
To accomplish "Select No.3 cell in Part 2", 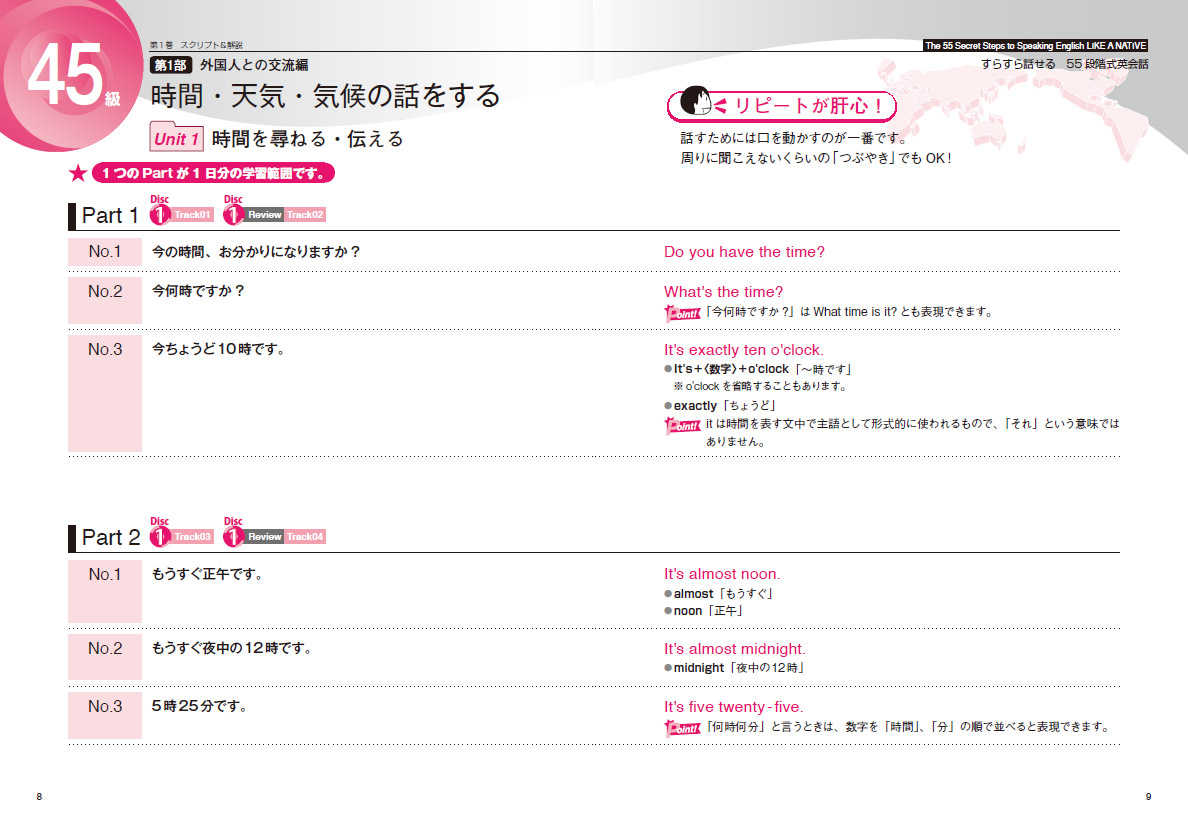I will click(x=105, y=715).
